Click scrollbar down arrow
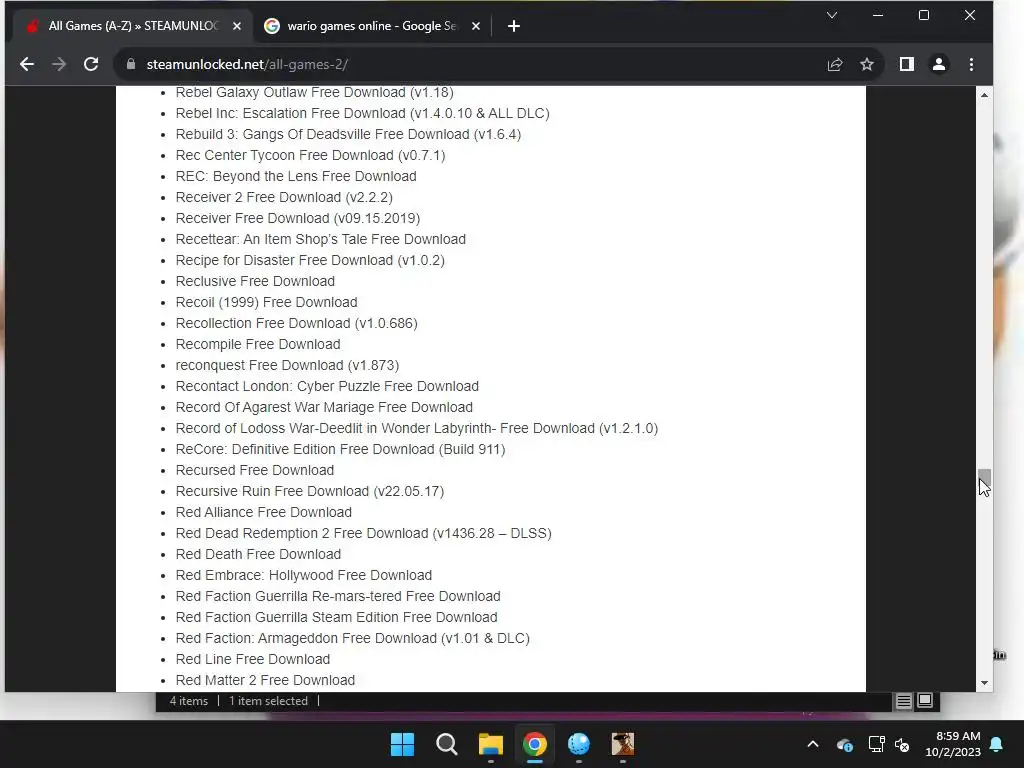Screen dimensions: 1024x768 (984, 683)
